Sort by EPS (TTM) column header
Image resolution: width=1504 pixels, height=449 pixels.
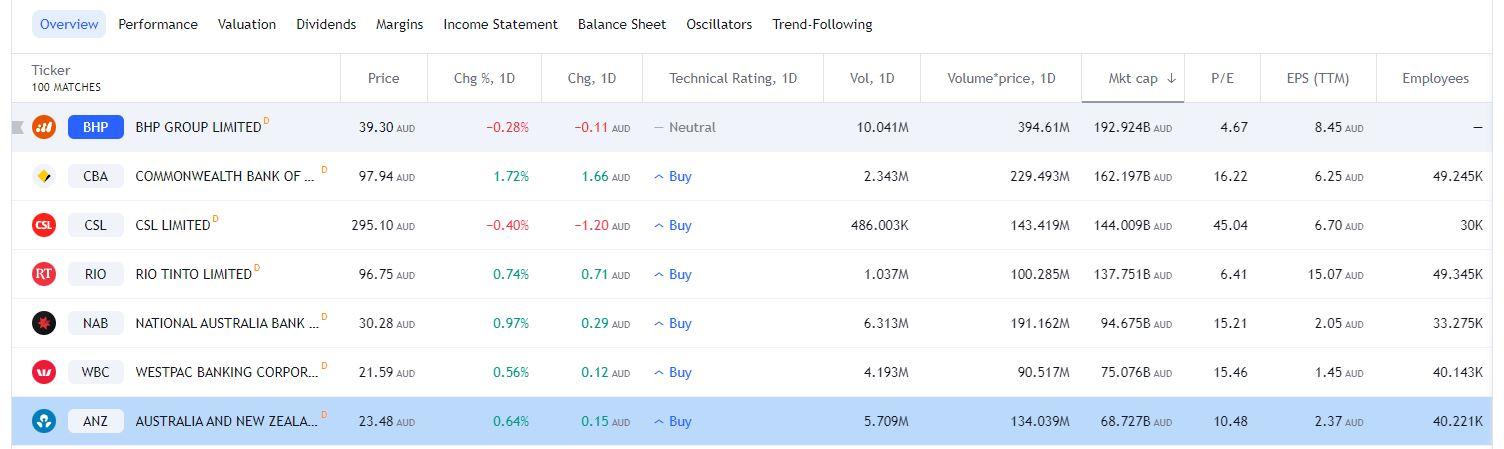[1318, 78]
